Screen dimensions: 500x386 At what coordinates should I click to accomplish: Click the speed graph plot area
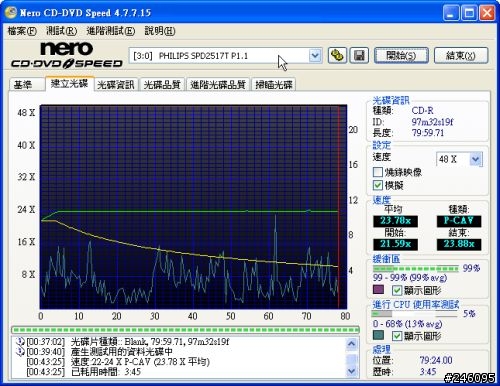click(193, 207)
